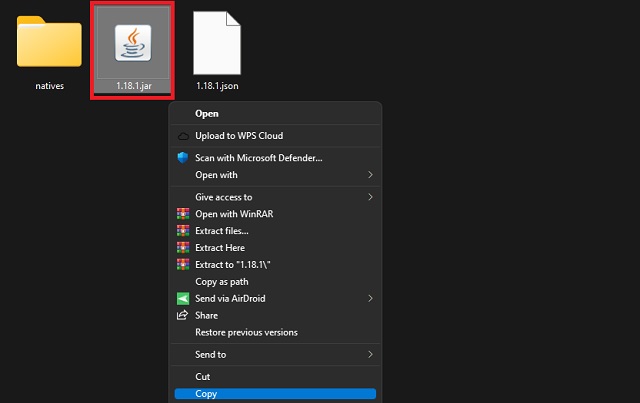Select the 1.18.1.jar Java file icon
The height and width of the screenshot is (403, 640).
[x=133, y=43]
